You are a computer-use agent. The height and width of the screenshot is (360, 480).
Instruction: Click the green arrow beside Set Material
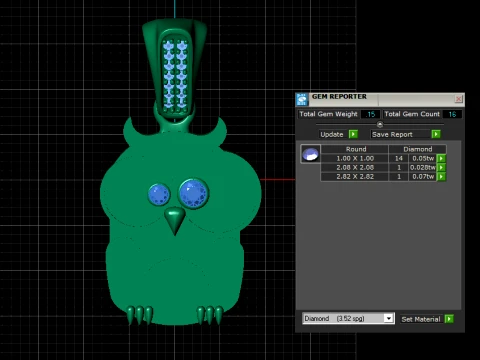[x=449, y=319]
